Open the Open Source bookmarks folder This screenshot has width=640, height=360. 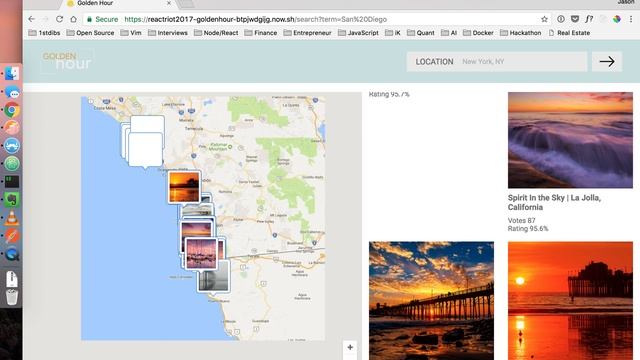90,33
